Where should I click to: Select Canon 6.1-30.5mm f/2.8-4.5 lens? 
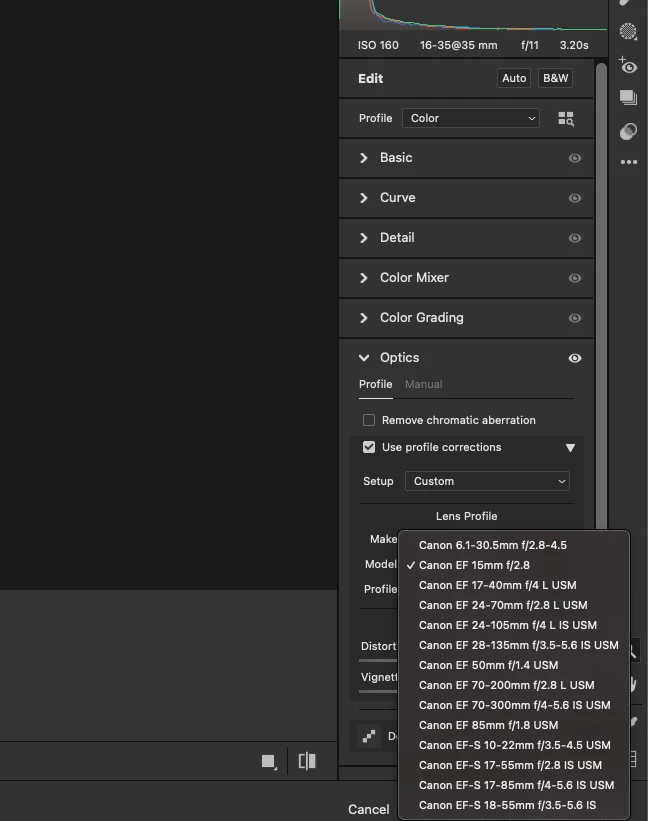[x=513, y=545]
